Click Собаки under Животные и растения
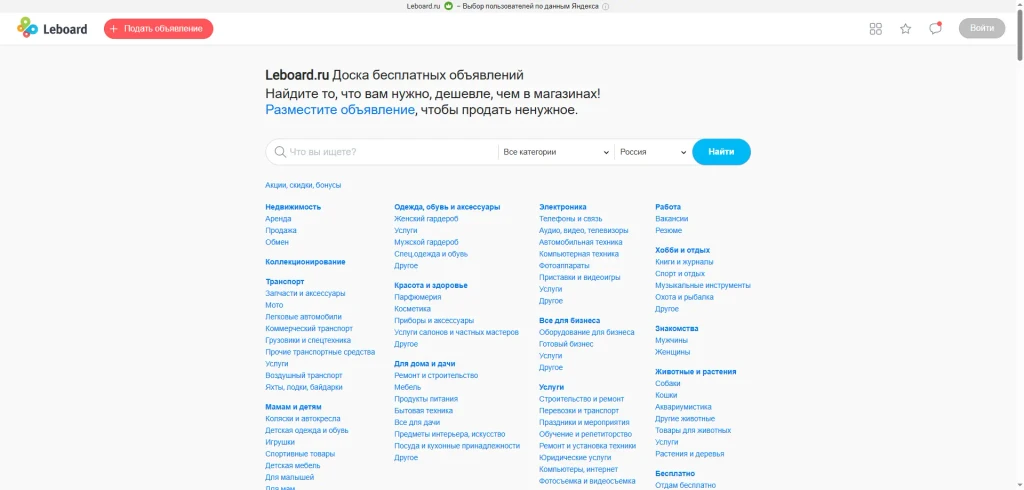The image size is (1024, 490). point(668,384)
